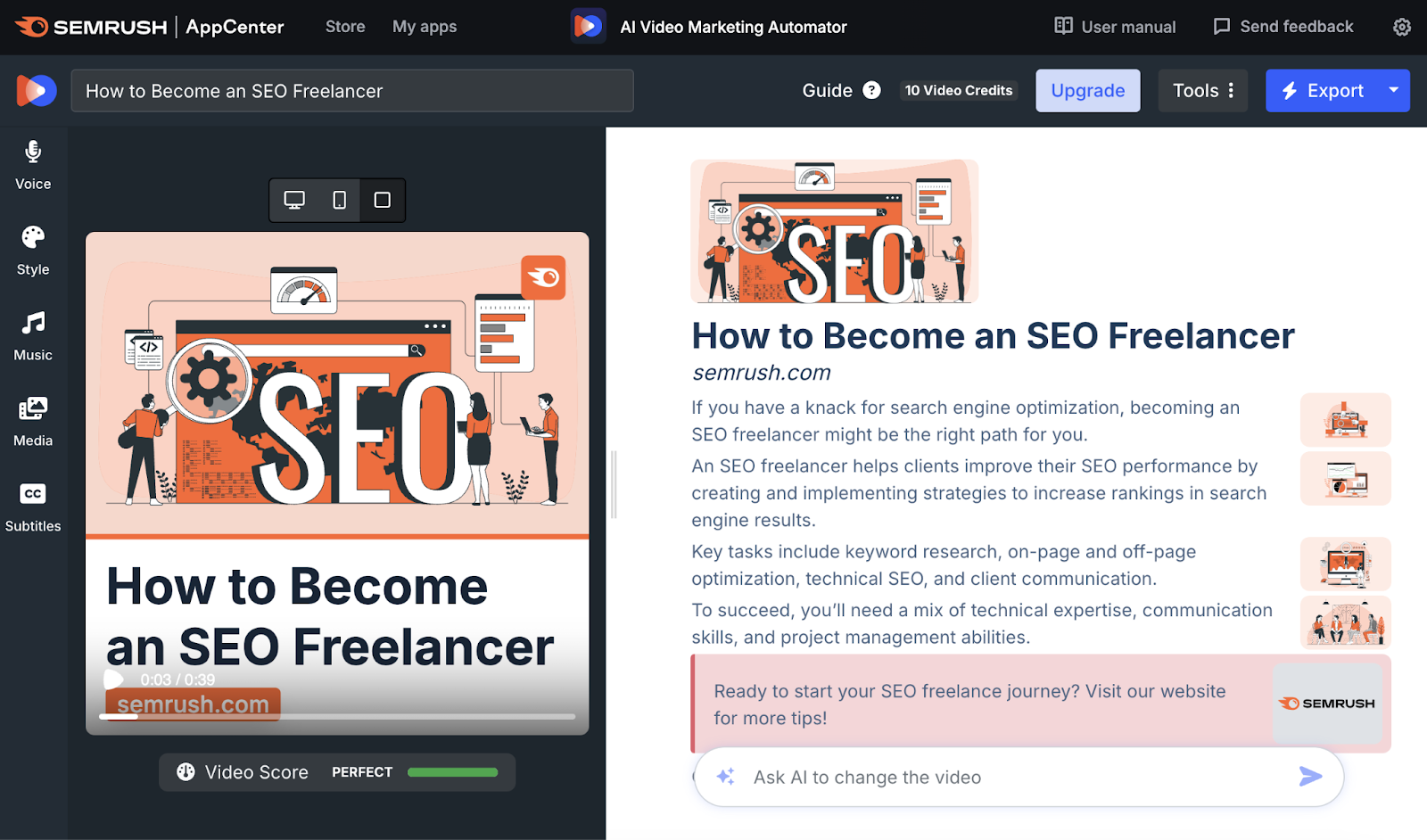Open the User manual link
This screenshot has width=1427, height=840.
click(1115, 27)
